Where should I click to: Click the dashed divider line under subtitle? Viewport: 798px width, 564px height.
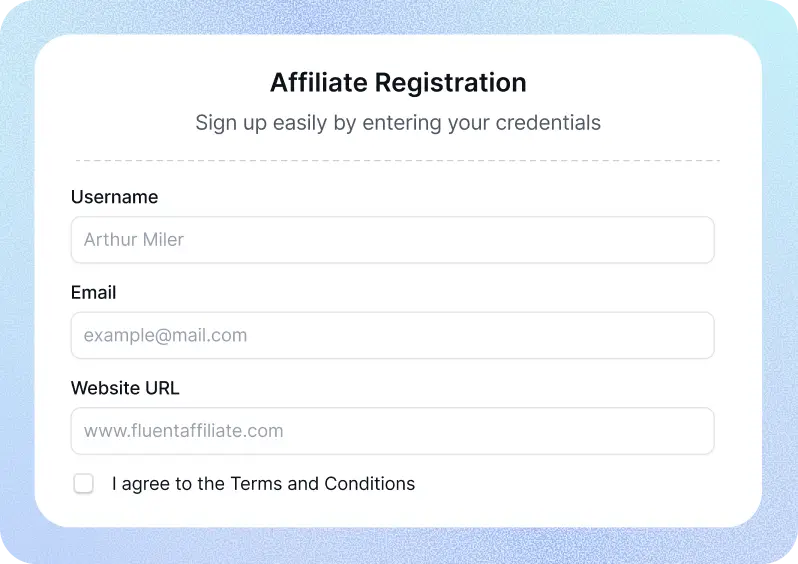click(x=398, y=160)
